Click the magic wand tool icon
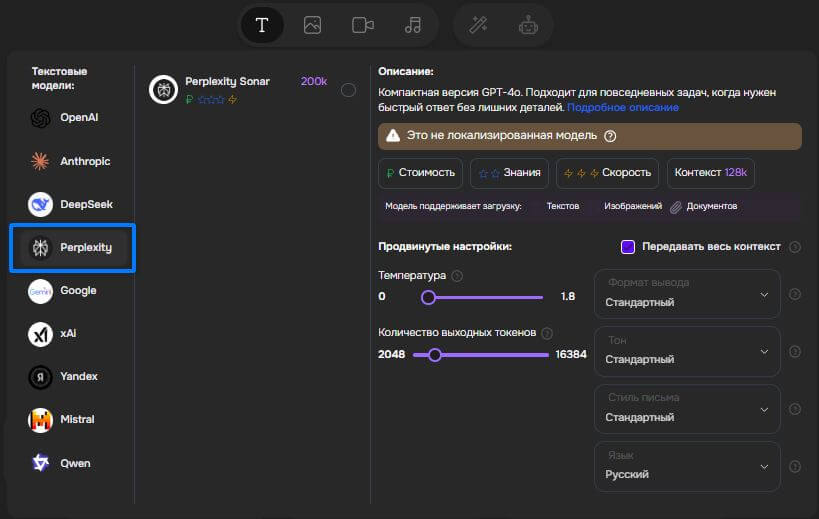 click(x=479, y=25)
